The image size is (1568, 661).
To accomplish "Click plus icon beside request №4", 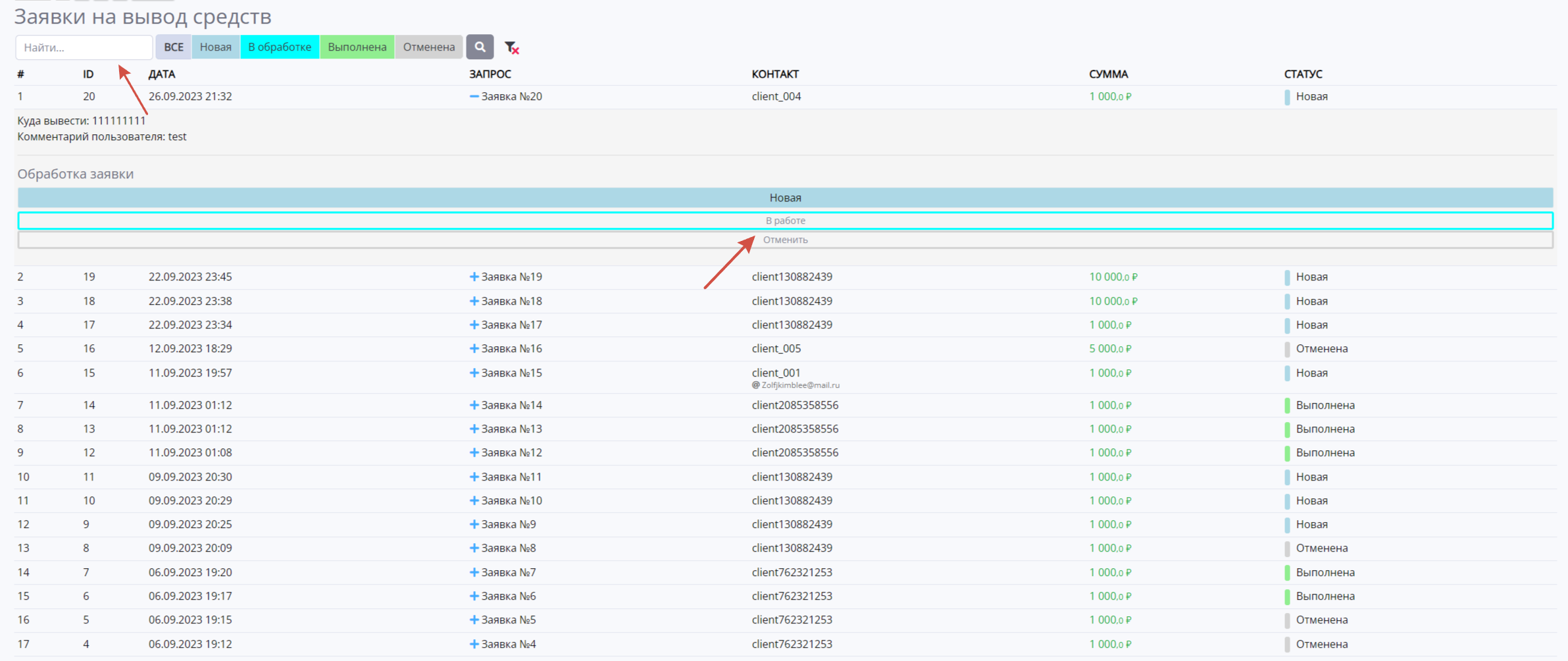I will coord(474,645).
